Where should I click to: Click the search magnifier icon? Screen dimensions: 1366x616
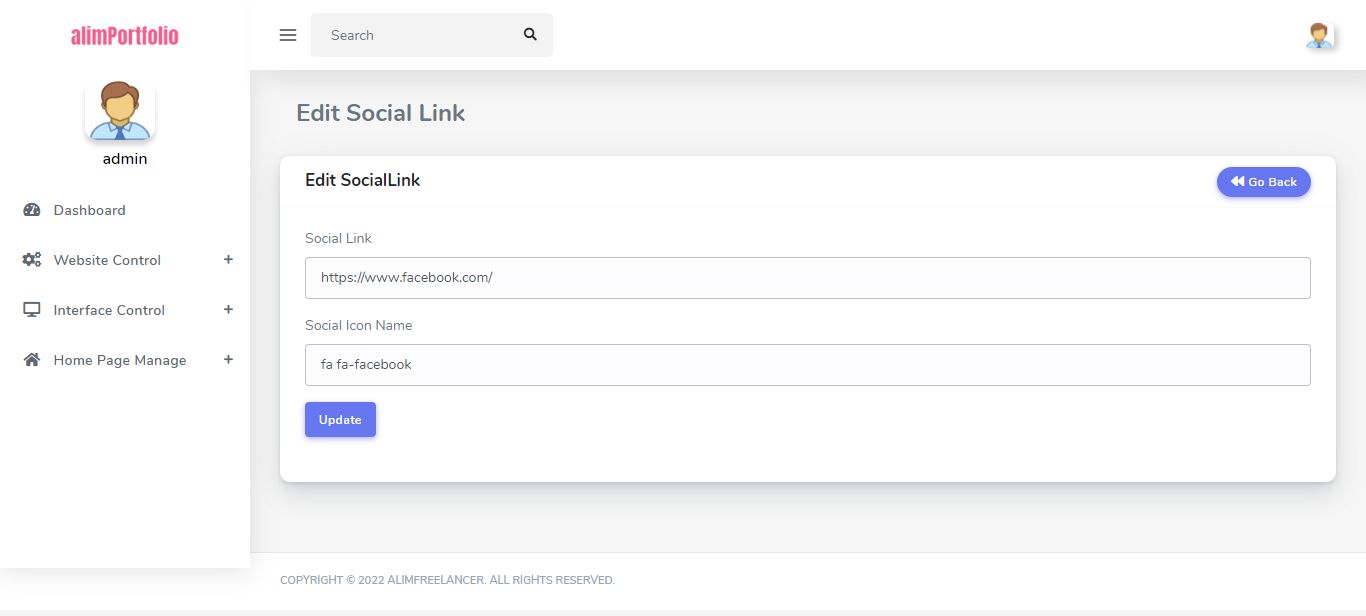tap(530, 35)
